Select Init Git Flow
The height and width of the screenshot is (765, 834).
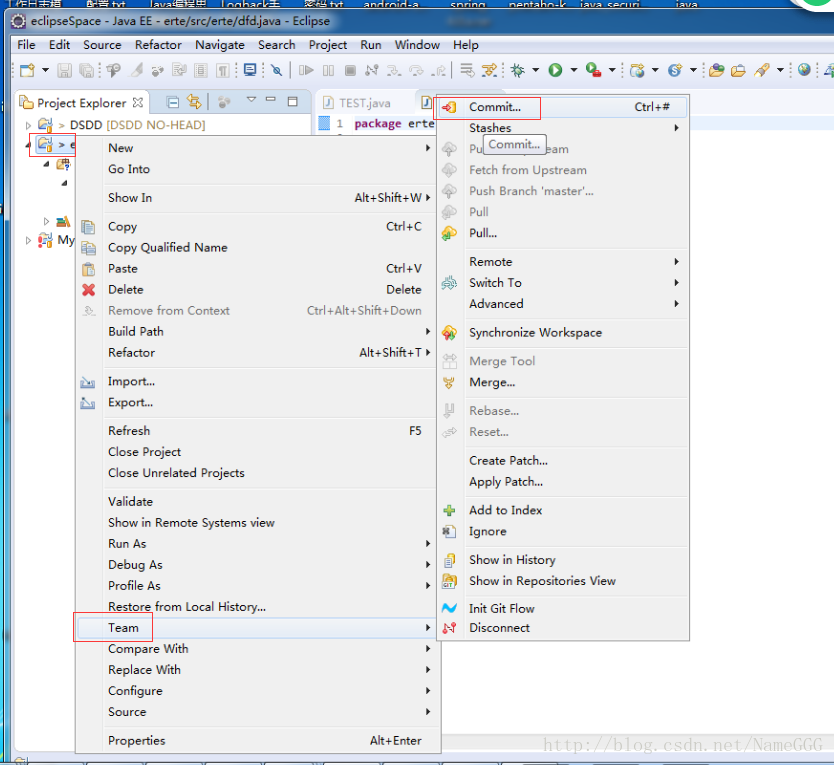pyautogui.click(x=563, y=609)
